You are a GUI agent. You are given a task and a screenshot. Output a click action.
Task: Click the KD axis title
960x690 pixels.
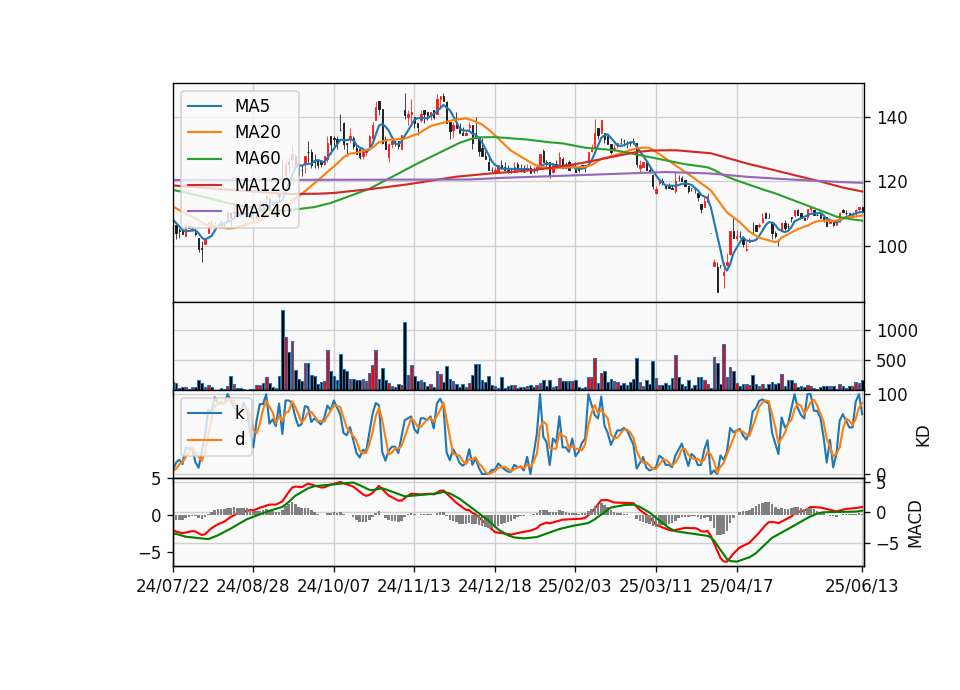pyautogui.click(x=923, y=436)
